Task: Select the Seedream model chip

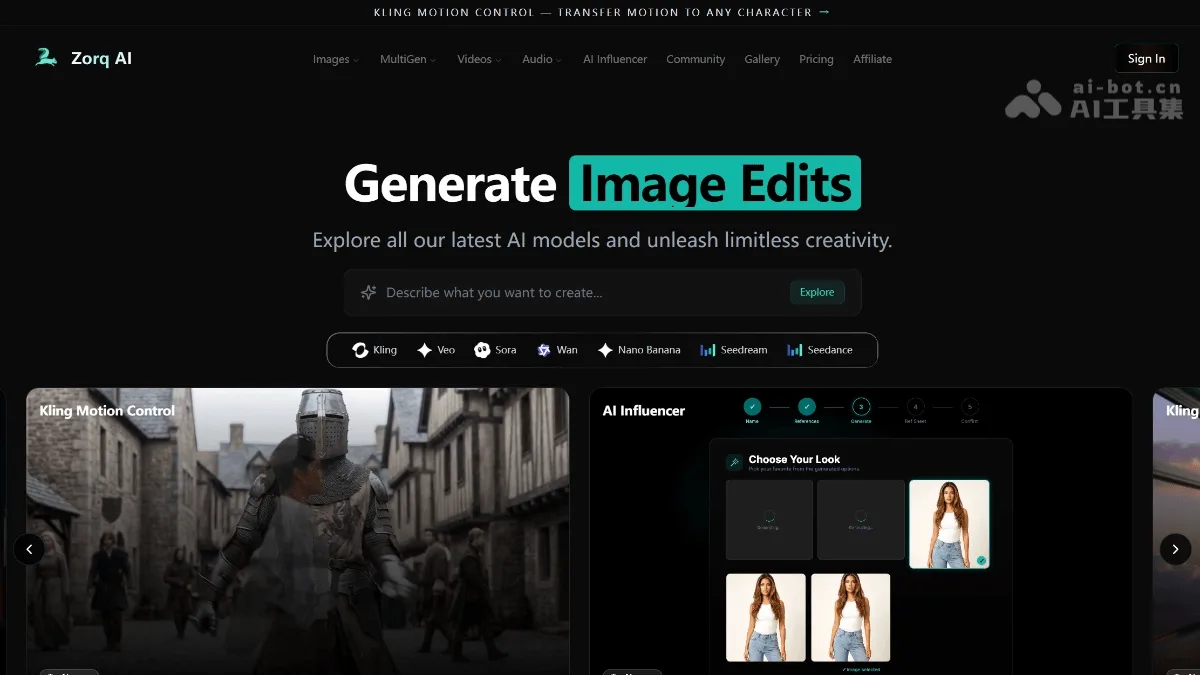Action: click(x=734, y=350)
